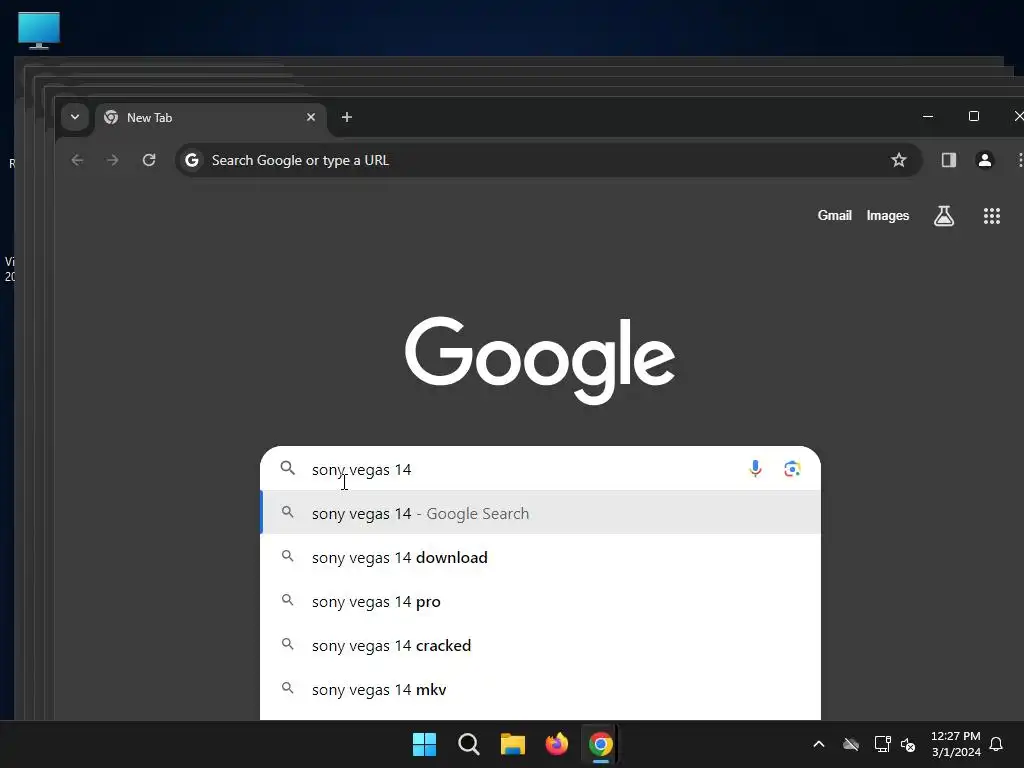The width and height of the screenshot is (1024, 768).
Task: Select the New Tab tab
Action: (211, 118)
